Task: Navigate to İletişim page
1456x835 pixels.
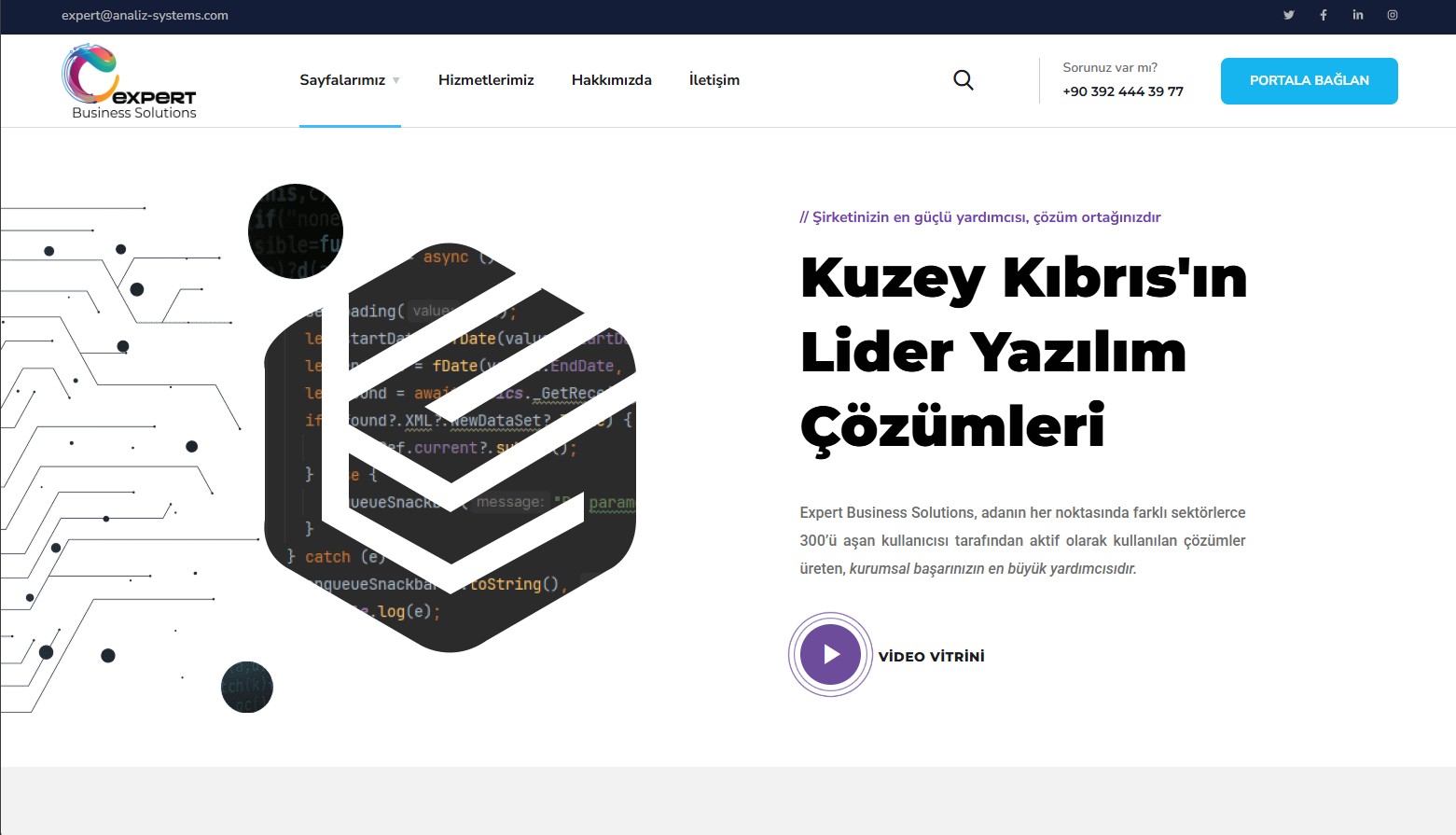Action: pos(714,80)
